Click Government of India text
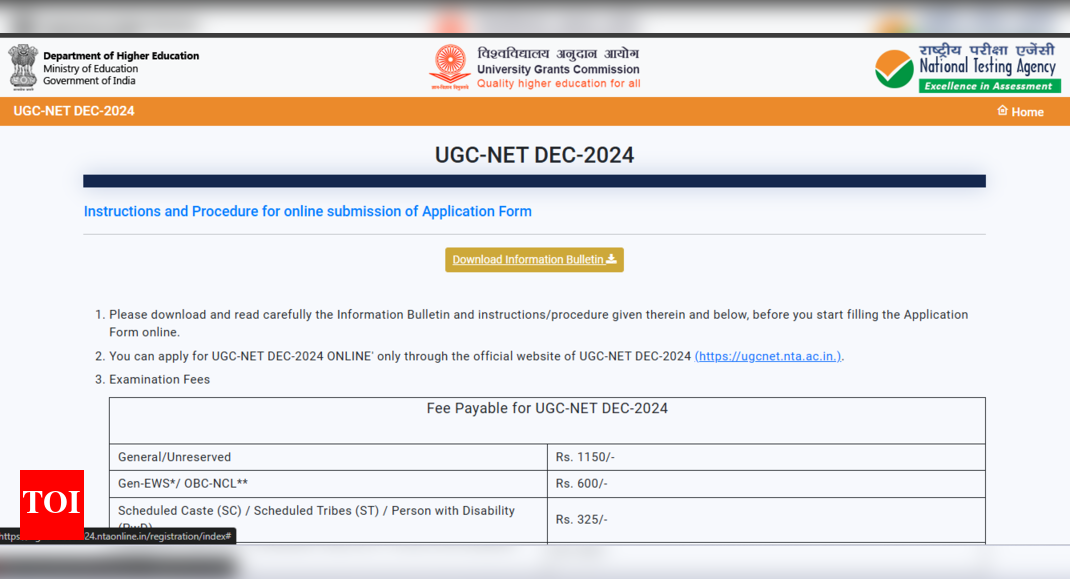 [x=89, y=81]
